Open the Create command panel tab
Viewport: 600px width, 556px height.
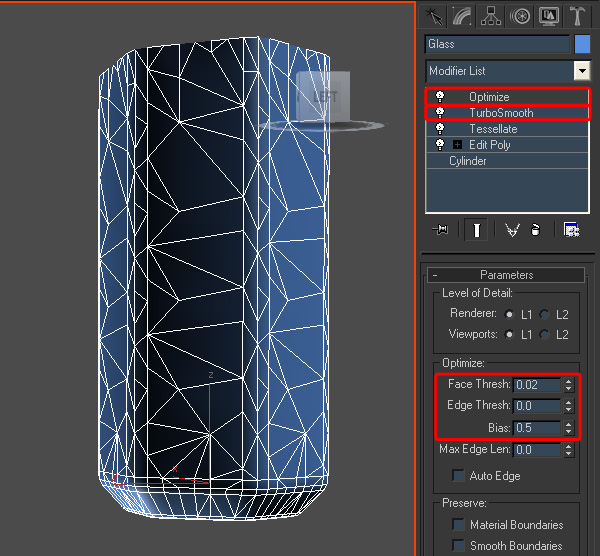(x=433, y=16)
